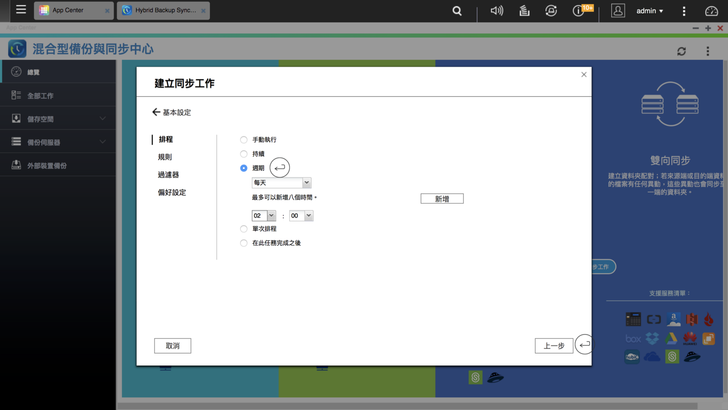Click the hubiC teal cloud service icon
Viewport: 728px width, 410px height.
[x=632, y=357]
